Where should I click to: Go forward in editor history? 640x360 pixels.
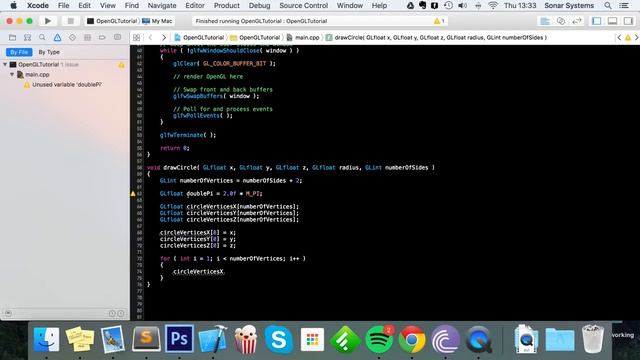click(164, 38)
